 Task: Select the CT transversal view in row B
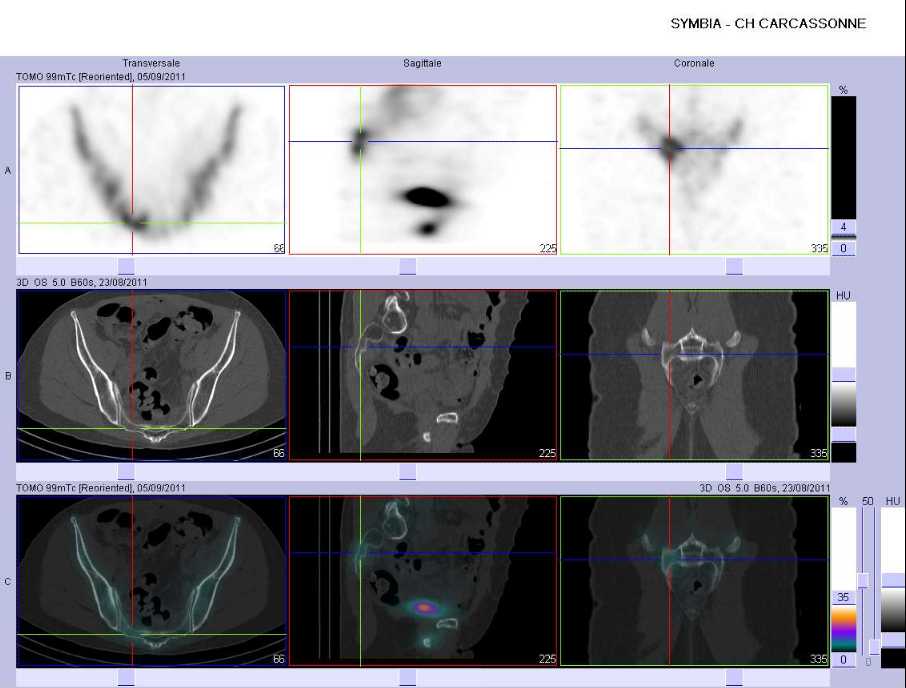tap(151, 375)
